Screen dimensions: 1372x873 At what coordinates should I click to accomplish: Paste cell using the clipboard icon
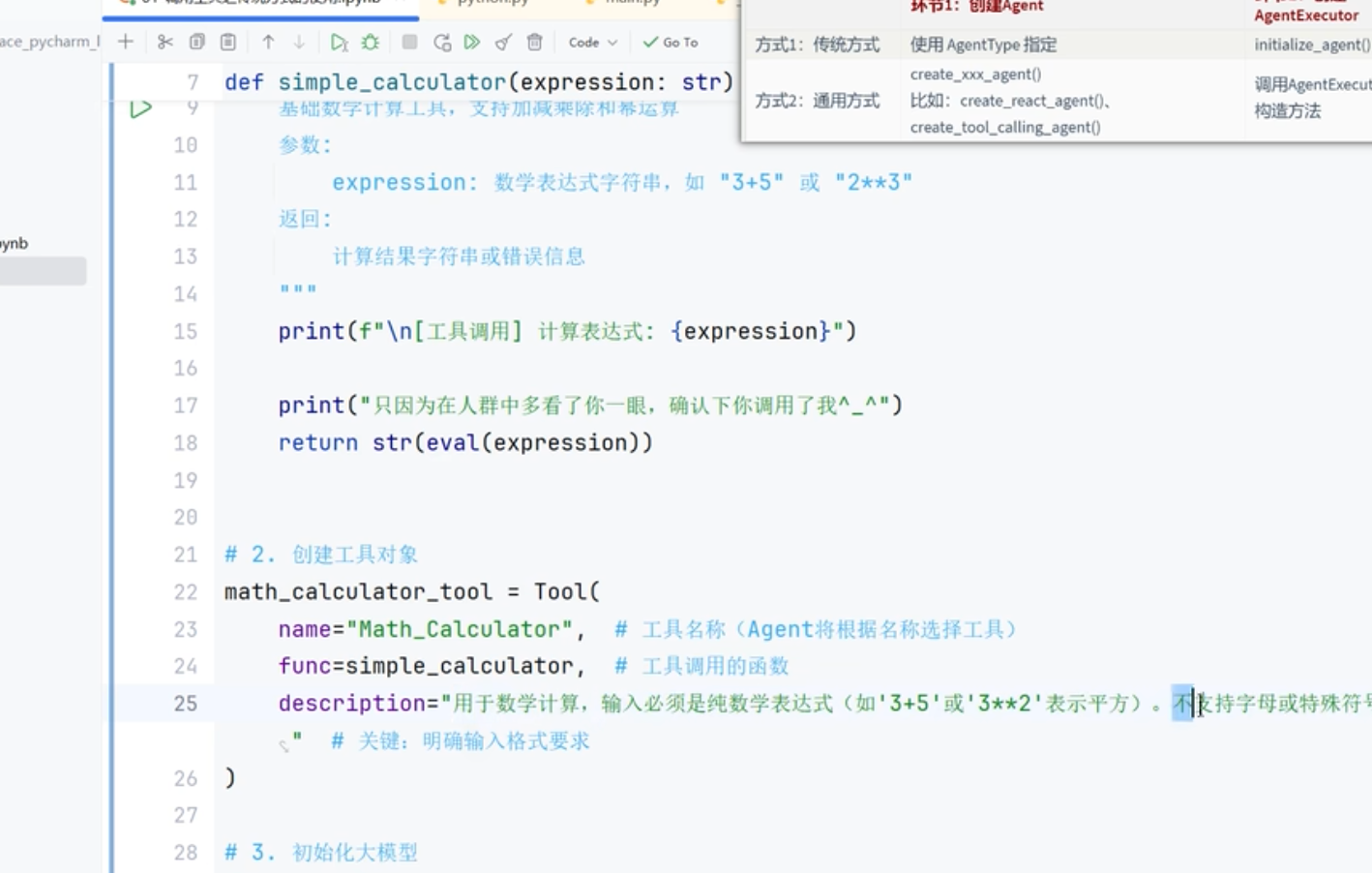pos(228,42)
